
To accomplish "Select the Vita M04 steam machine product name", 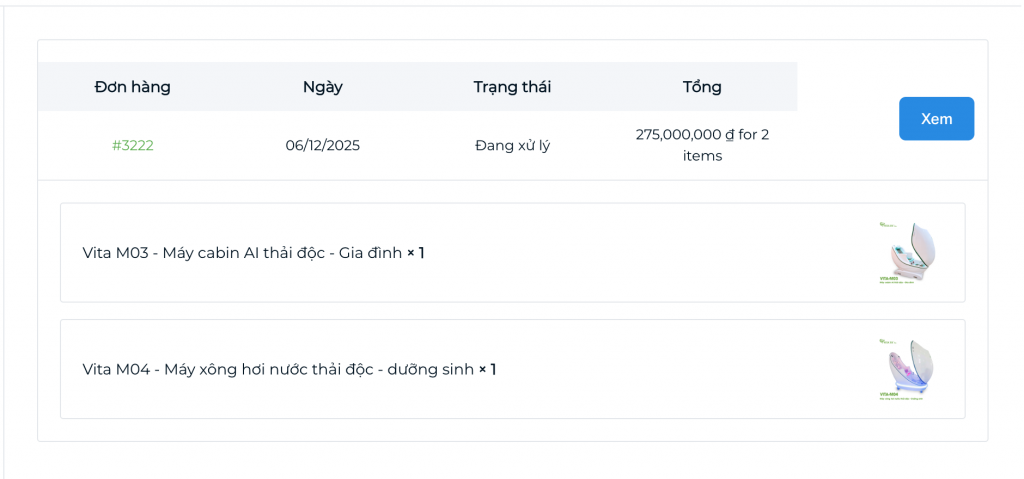I will (278, 369).
